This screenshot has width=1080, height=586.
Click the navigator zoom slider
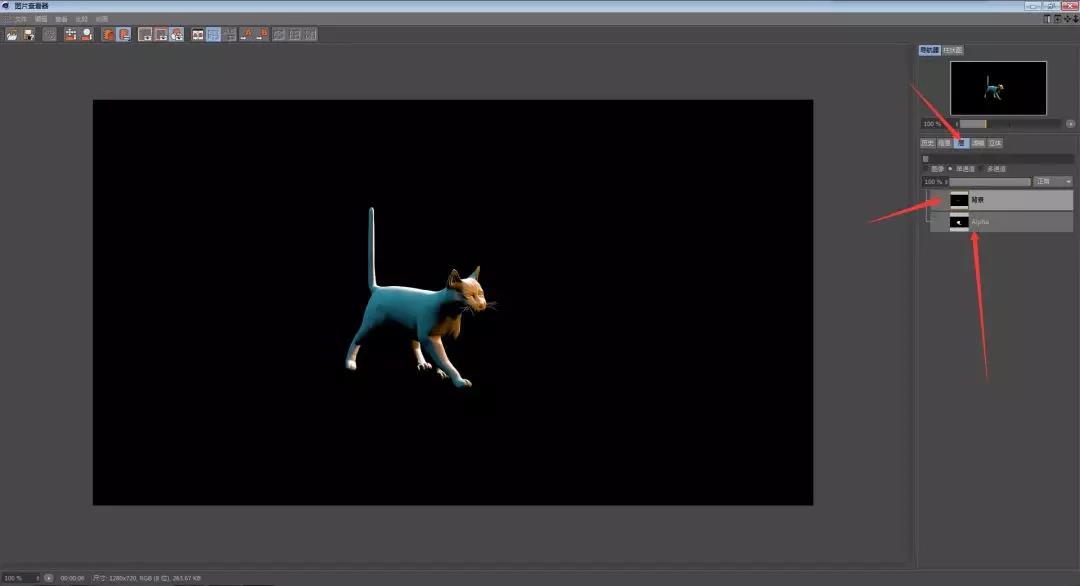point(1008,124)
